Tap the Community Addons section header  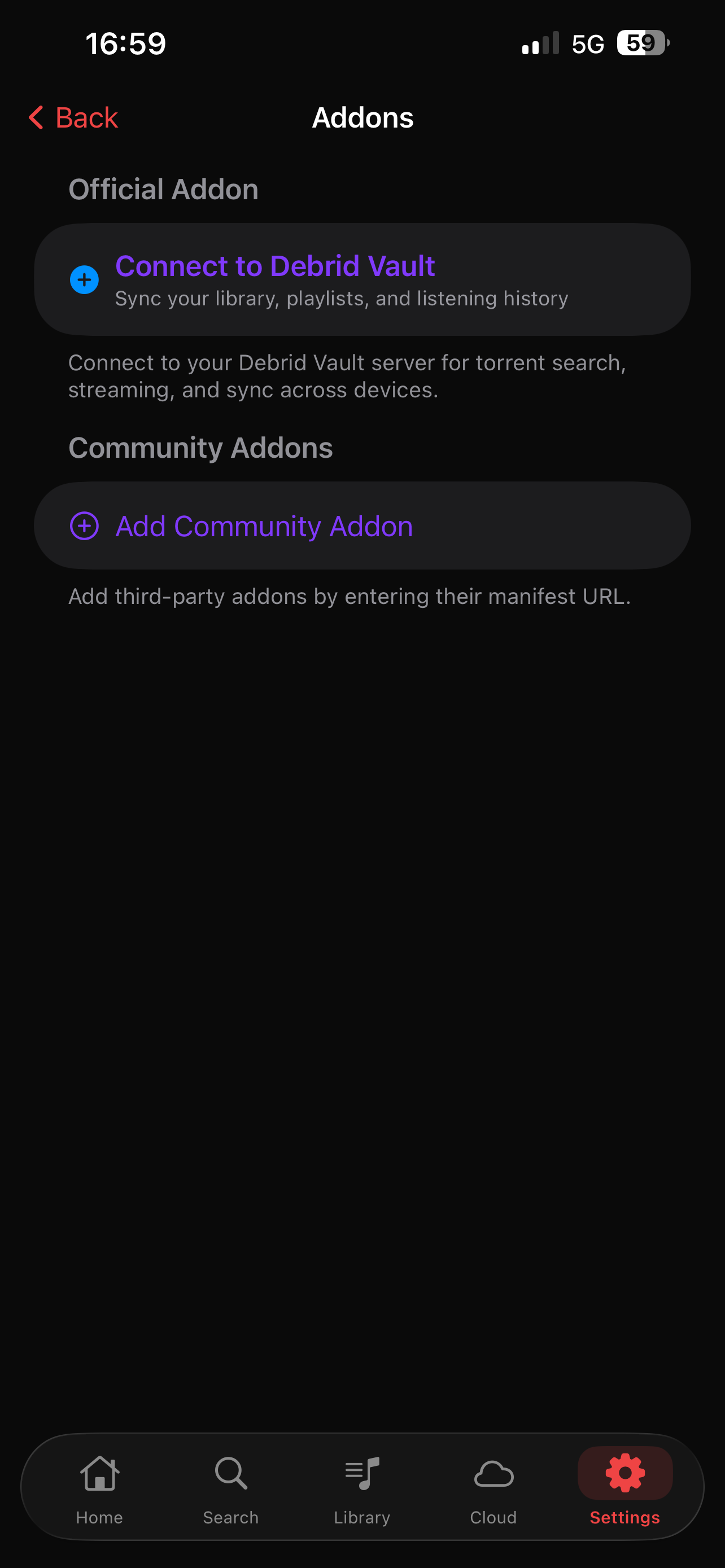200,448
